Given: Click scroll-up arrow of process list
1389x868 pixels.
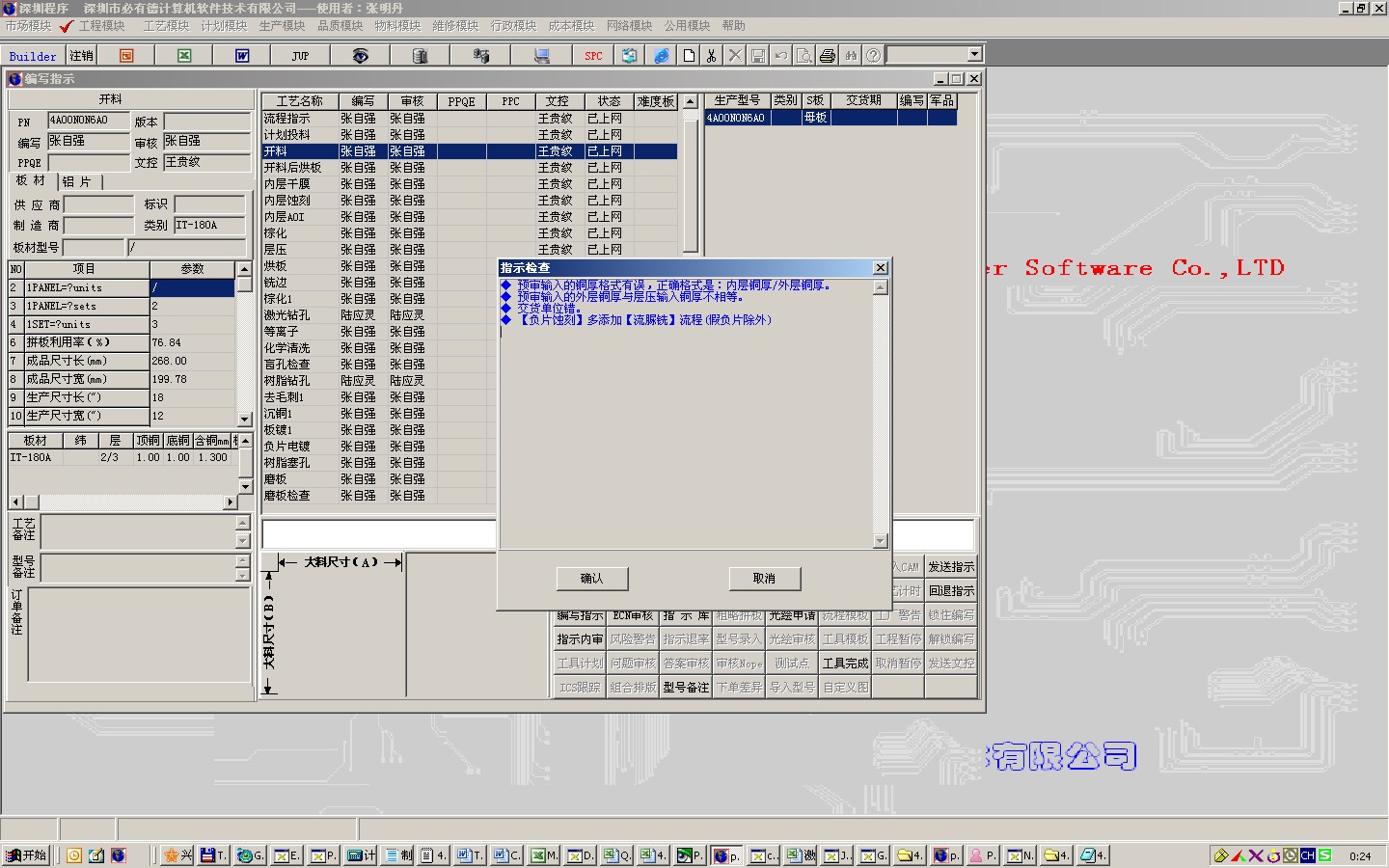Looking at the screenshot, I should (690, 101).
